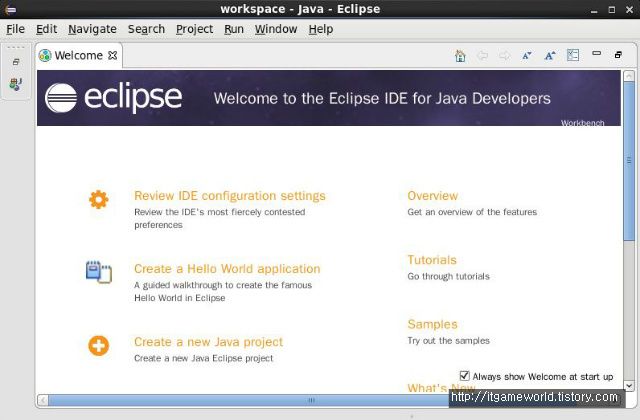Screen dimensions: 640x420
Task: Open the Samples link
Action: coord(432,324)
